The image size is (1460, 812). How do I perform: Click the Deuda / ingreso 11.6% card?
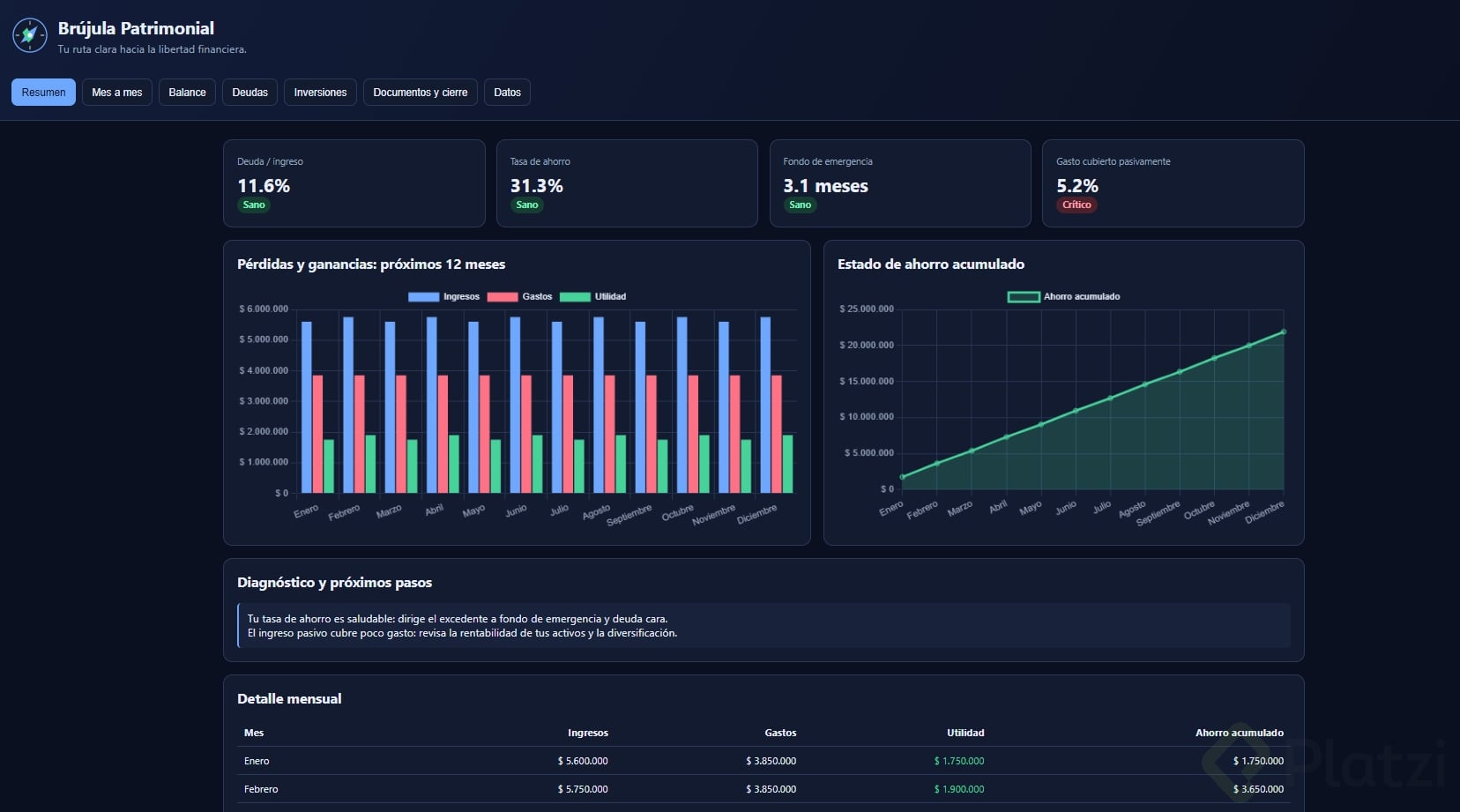tap(354, 183)
